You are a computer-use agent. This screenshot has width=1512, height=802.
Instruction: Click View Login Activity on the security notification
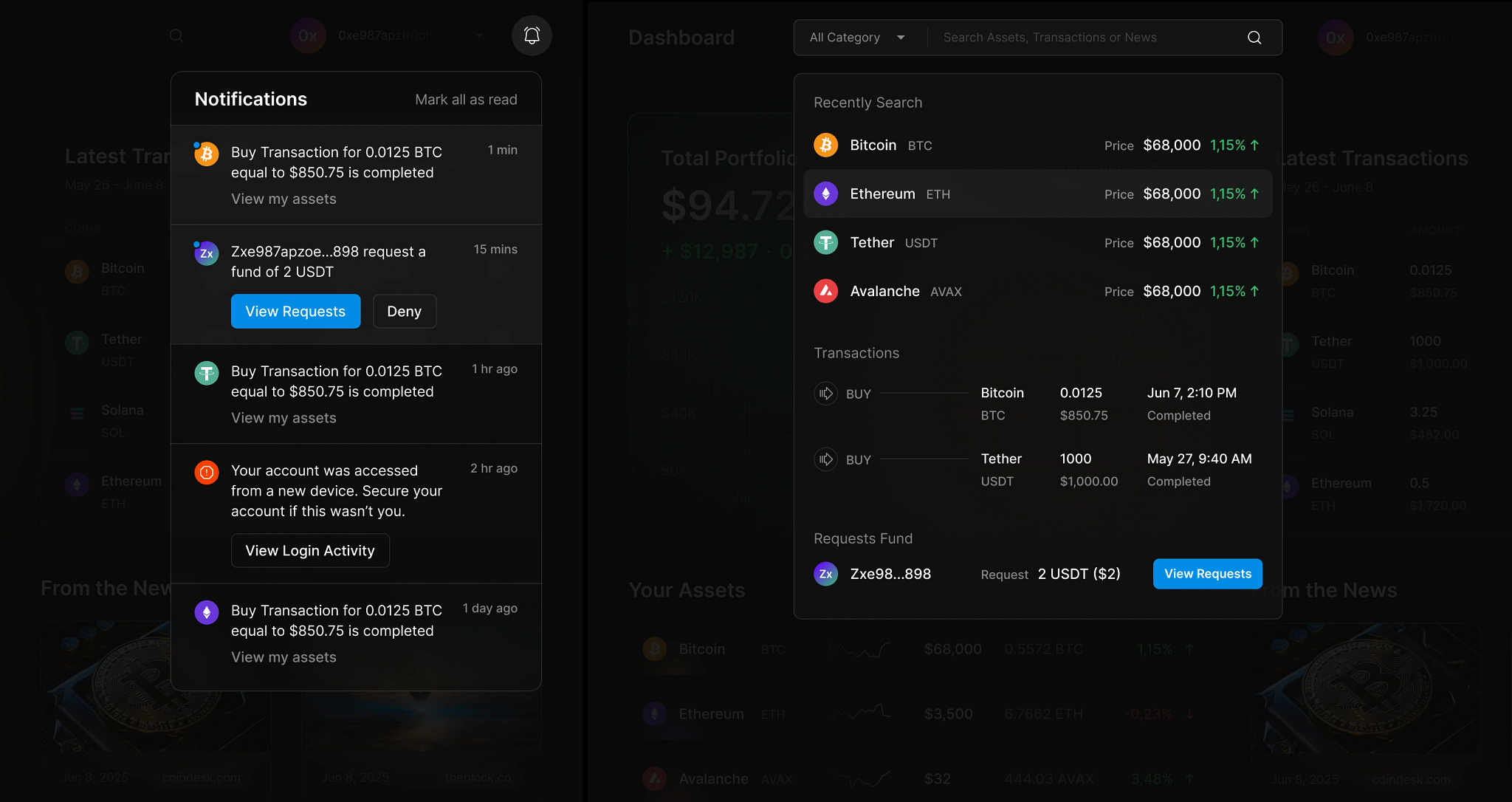tap(309, 550)
